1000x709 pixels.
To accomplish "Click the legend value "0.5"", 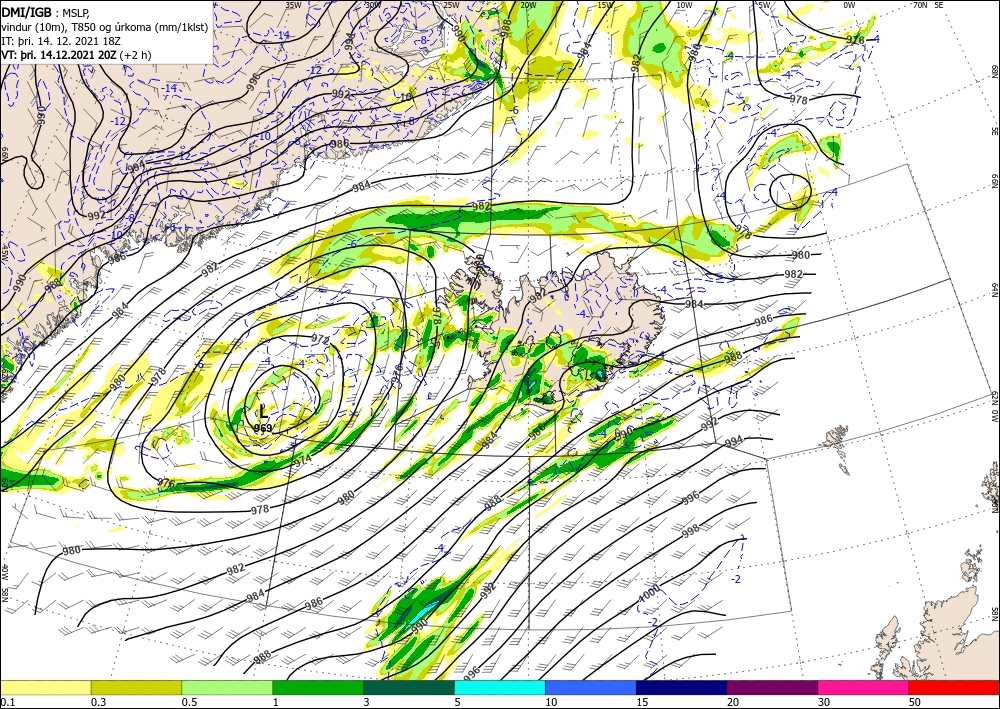I will (x=189, y=702).
